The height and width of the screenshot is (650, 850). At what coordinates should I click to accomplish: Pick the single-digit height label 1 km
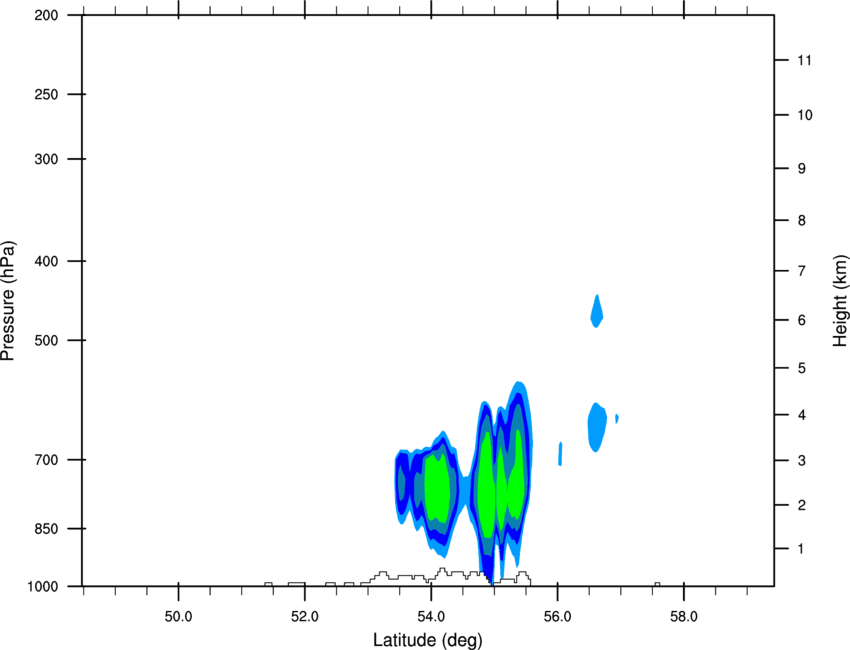[801, 549]
